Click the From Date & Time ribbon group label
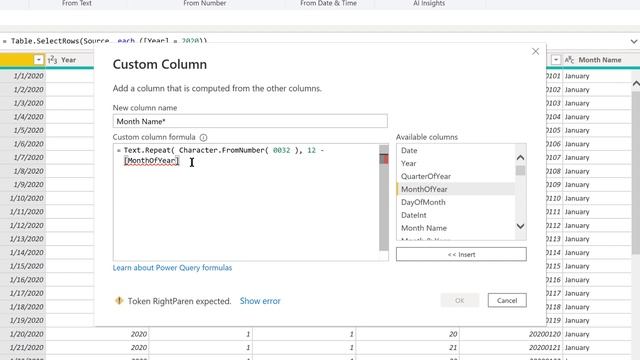Screen dimensions: 640x360 coord(329,3)
